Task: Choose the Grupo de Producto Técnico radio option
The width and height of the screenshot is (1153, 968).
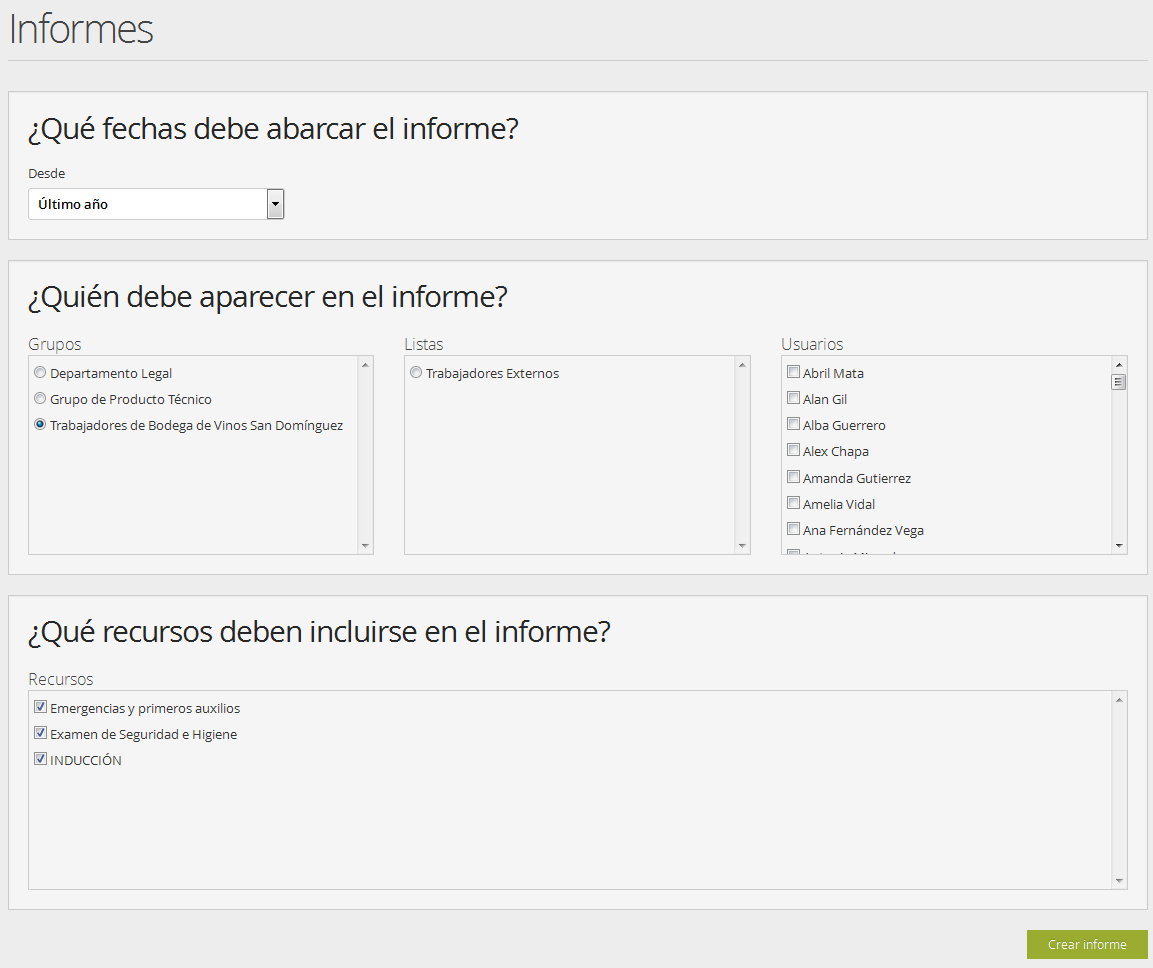Action: pos(40,399)
